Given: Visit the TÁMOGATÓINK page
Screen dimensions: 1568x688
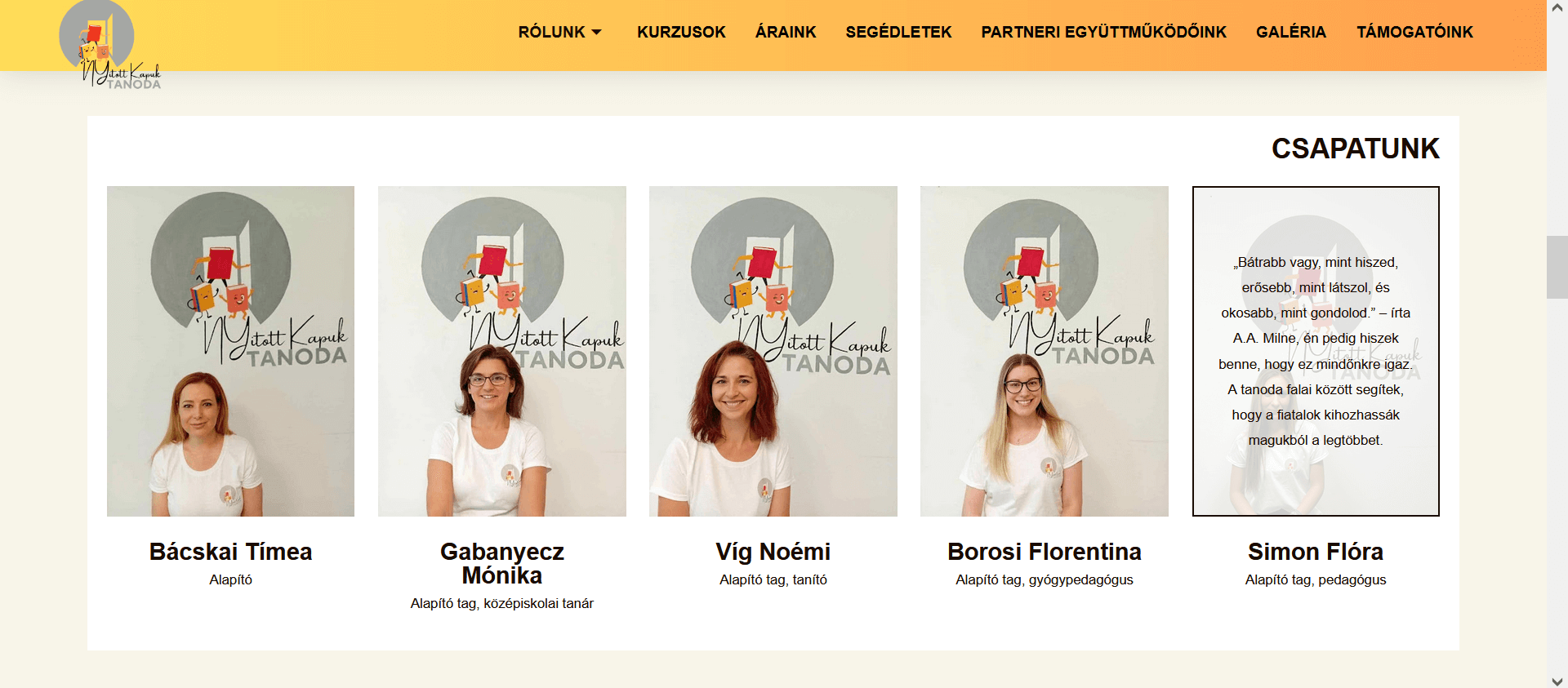Looking at the screenshot, I should coord(1415,32).
